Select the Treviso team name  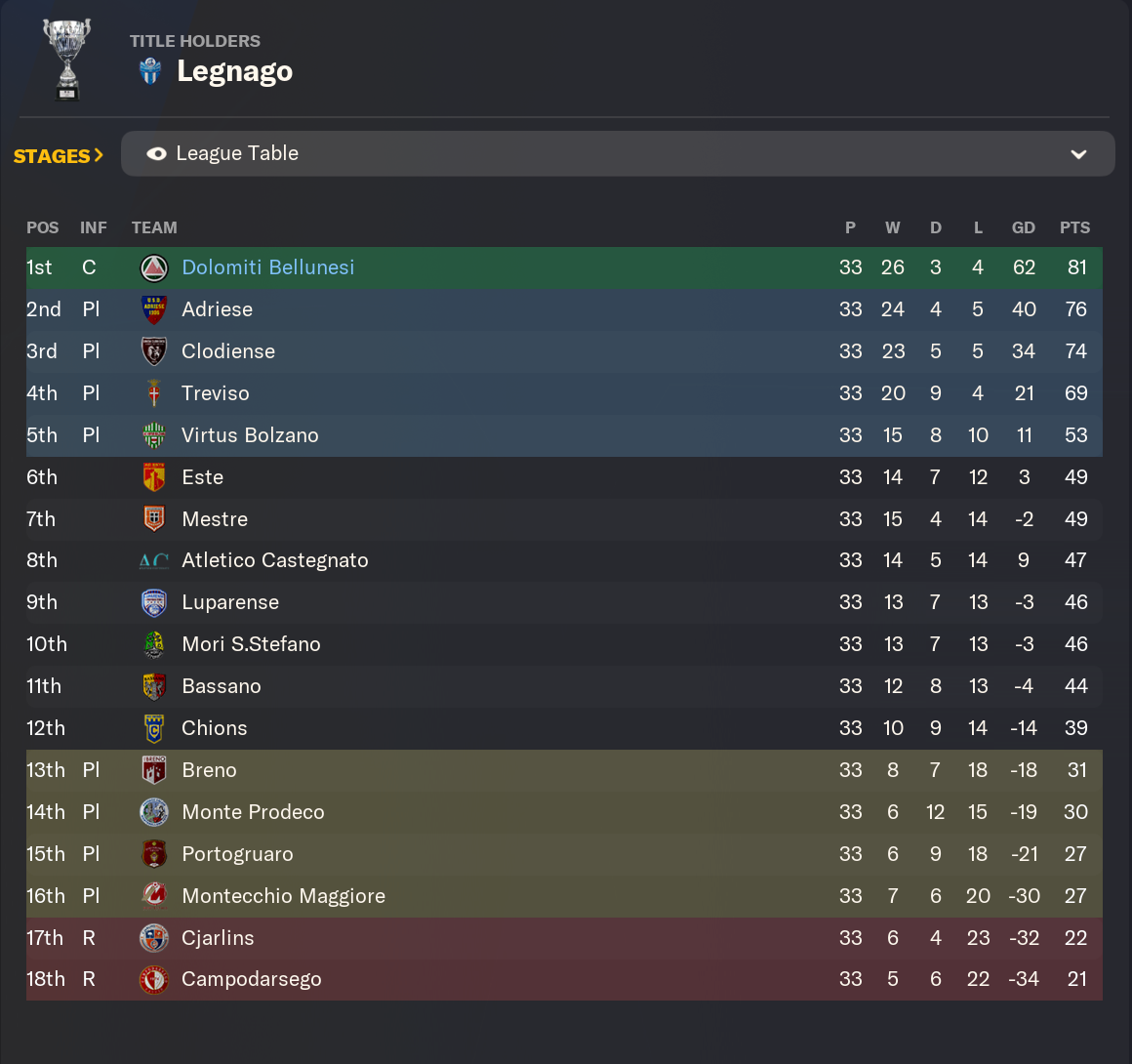215,393
